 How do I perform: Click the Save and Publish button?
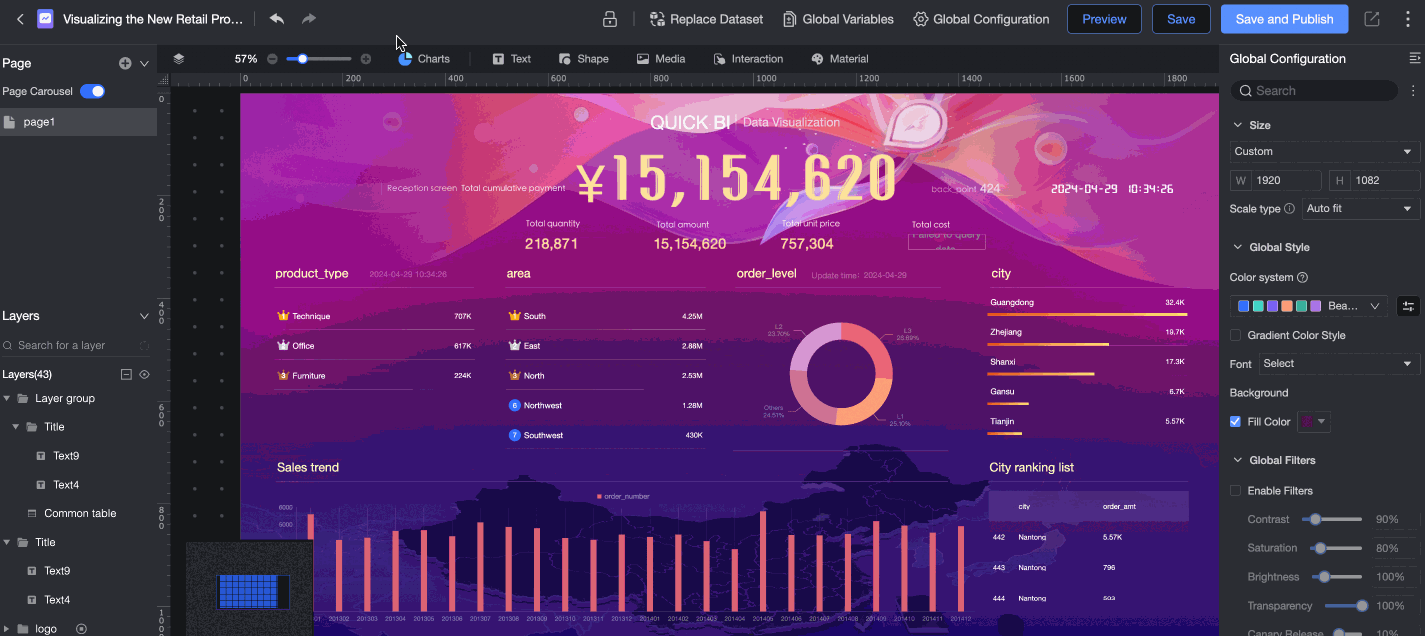pyautogui.click(x=1284, y=19)
